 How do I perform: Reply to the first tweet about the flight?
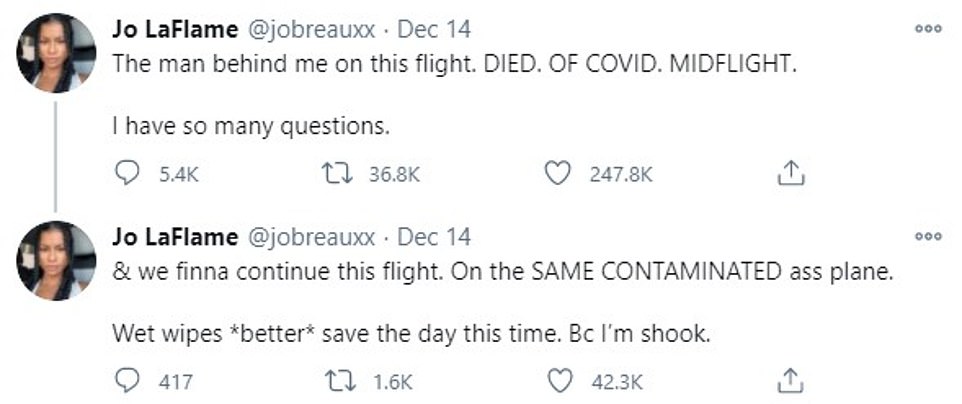tap(128, 174)
